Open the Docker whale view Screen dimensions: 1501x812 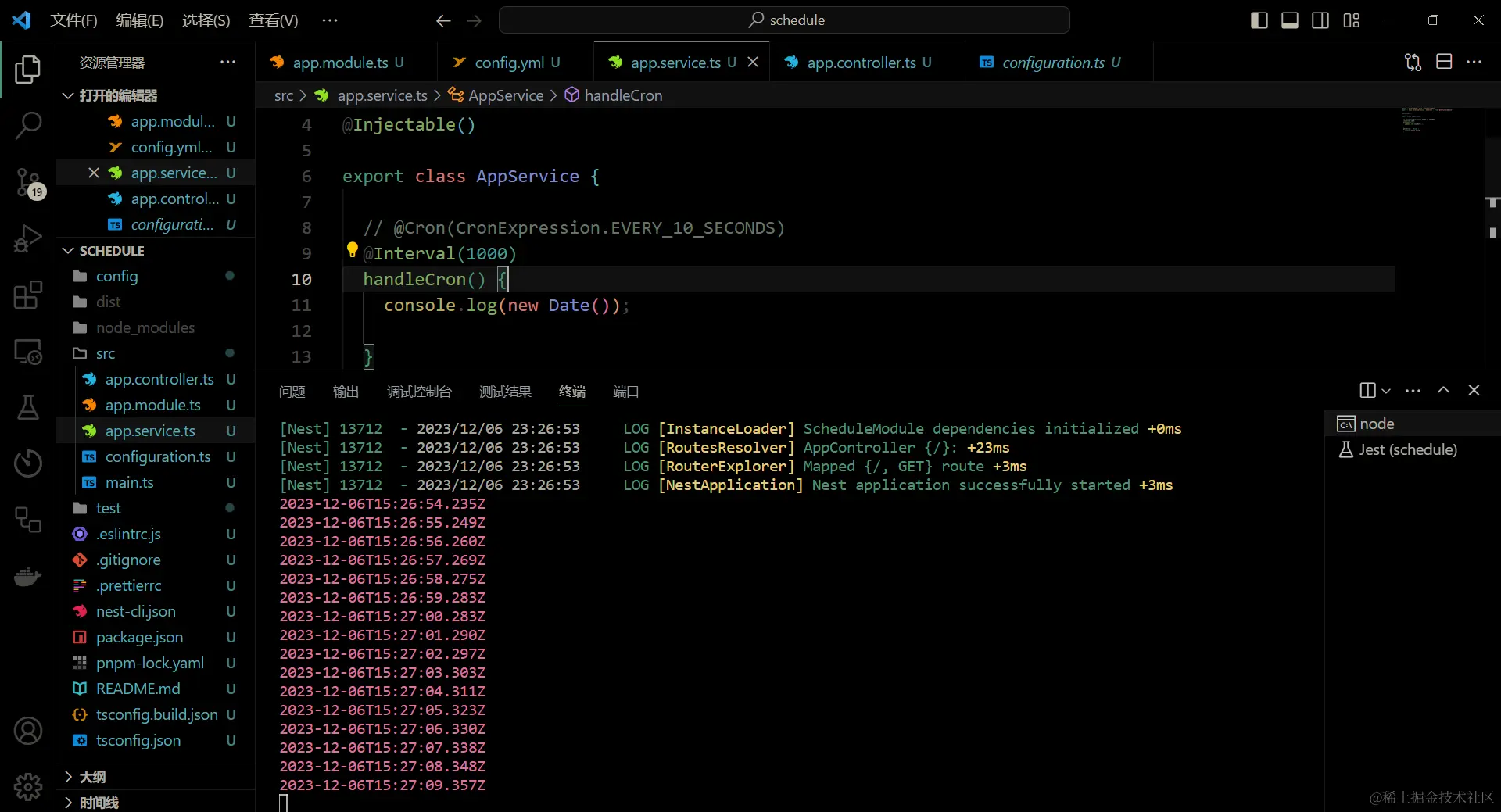pyautogui.click(x=28, y=577)
